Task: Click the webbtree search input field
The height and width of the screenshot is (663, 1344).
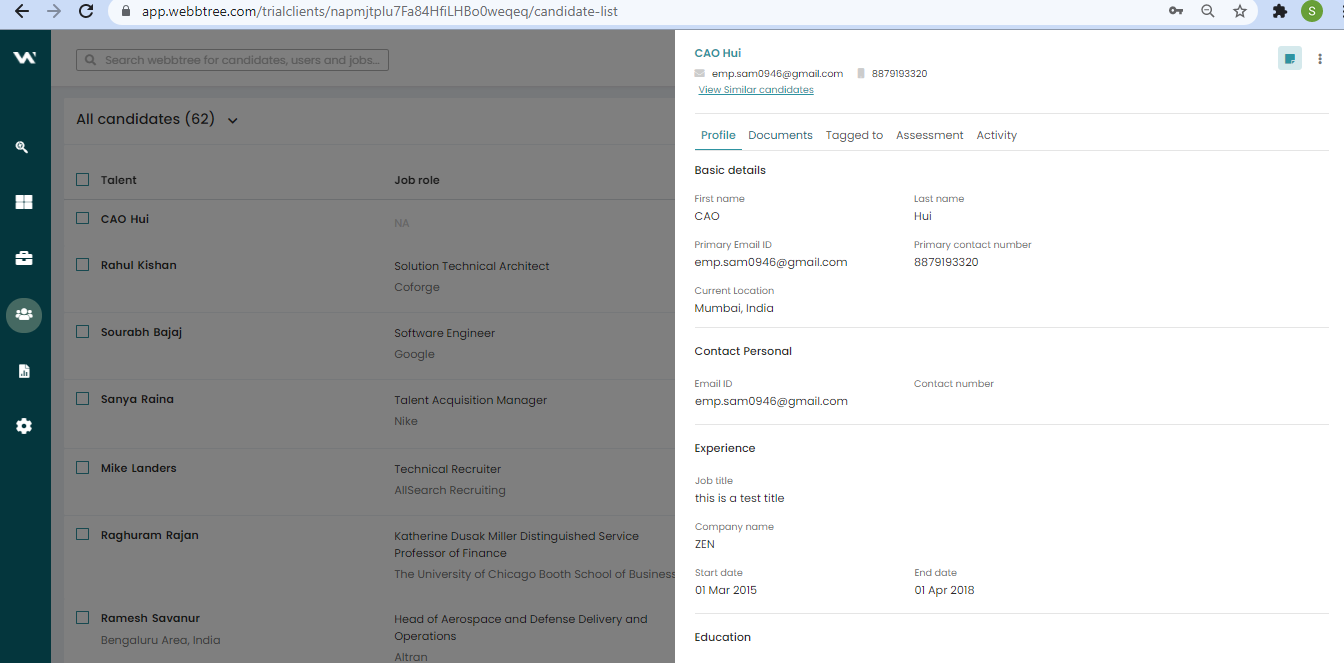Action: pos(232,60)
